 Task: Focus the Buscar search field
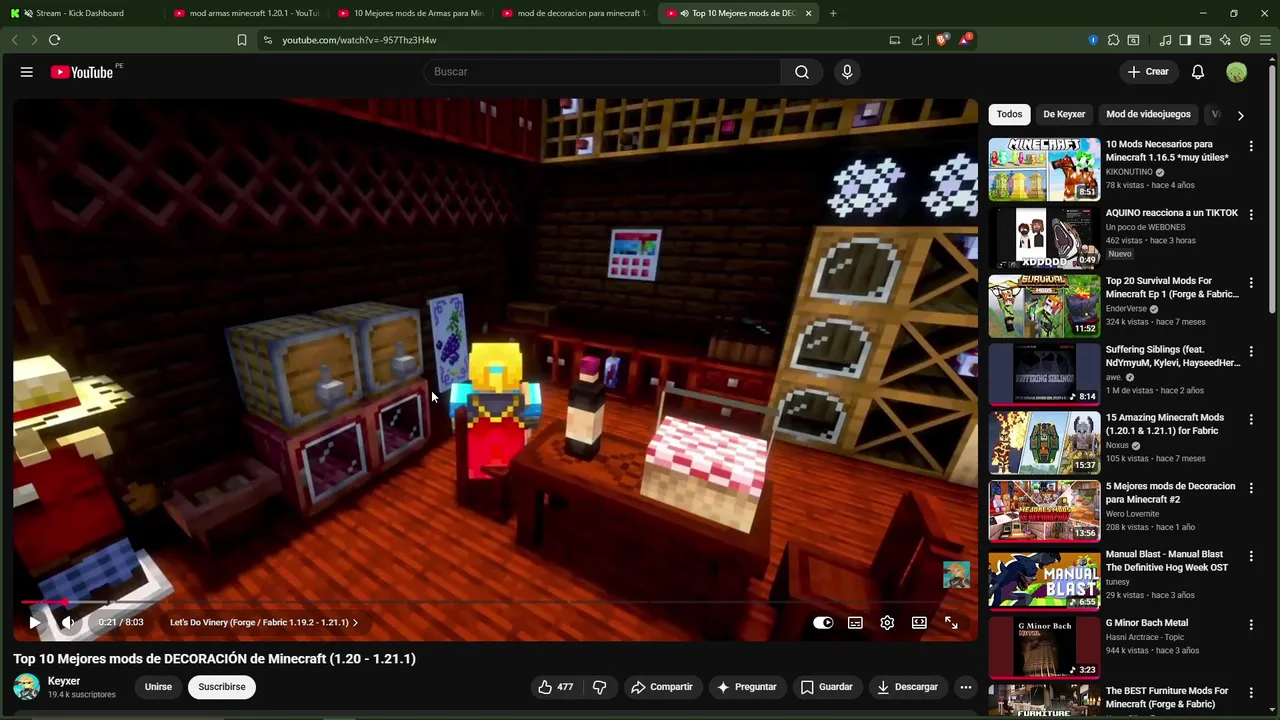pyautogui.click(x=602, y=72)
